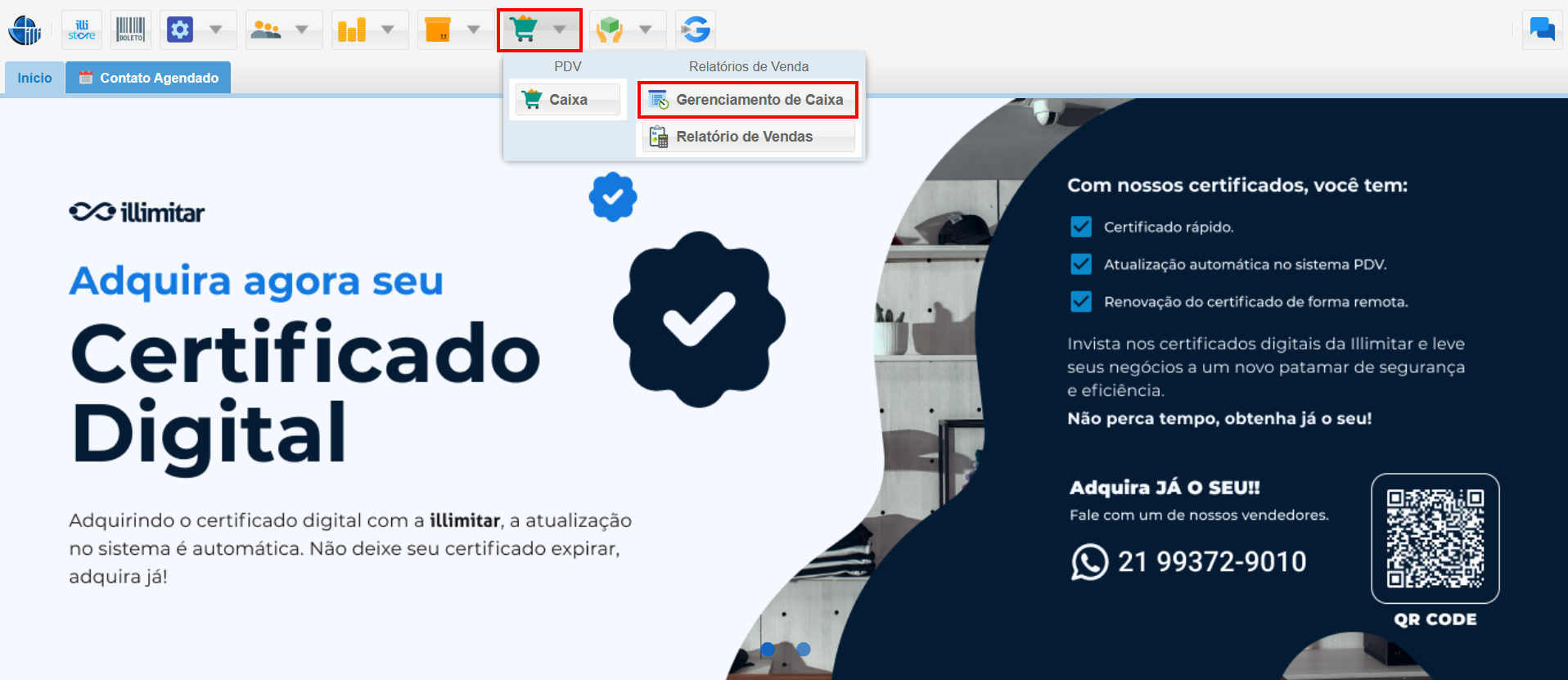Switch to the Início tab
1568x680 pixels.
point(34,78)
